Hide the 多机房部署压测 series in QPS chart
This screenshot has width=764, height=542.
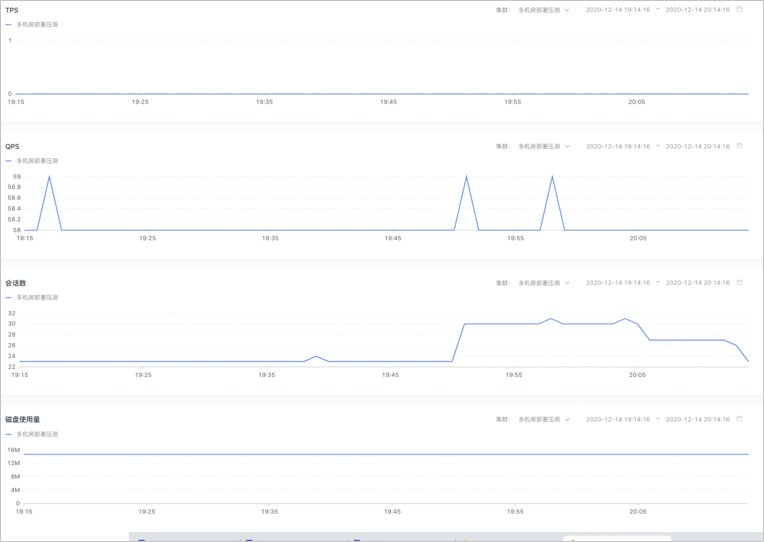pos(37,161)
